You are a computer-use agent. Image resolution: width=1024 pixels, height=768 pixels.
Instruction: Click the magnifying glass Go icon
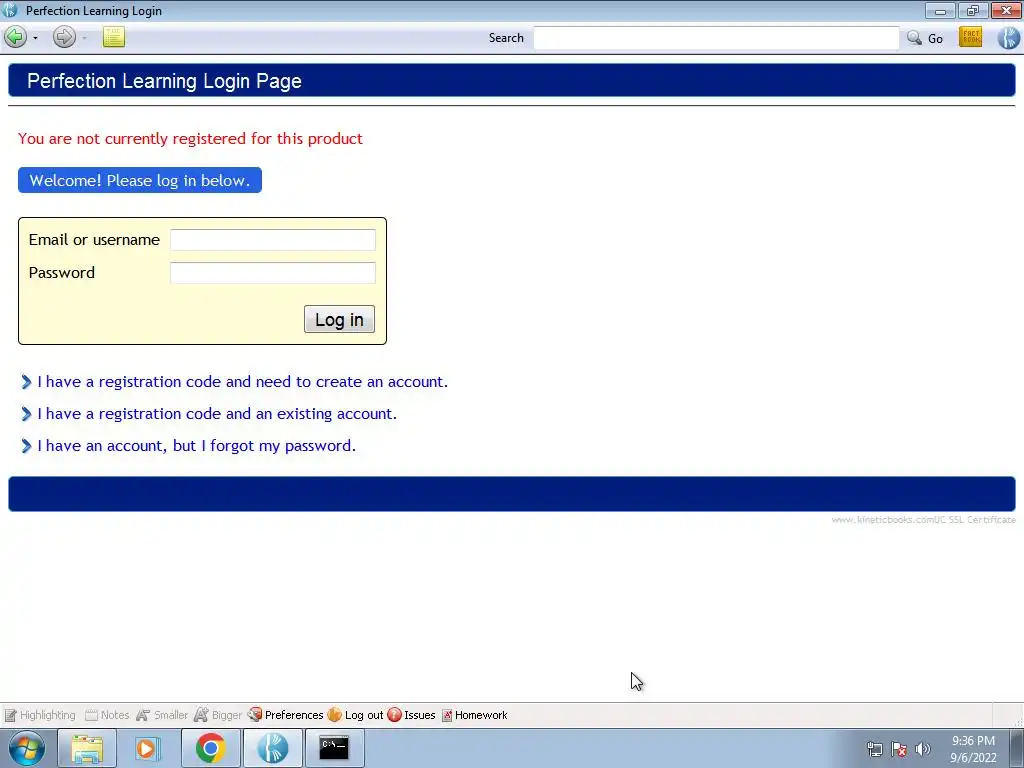click(914, 38)
